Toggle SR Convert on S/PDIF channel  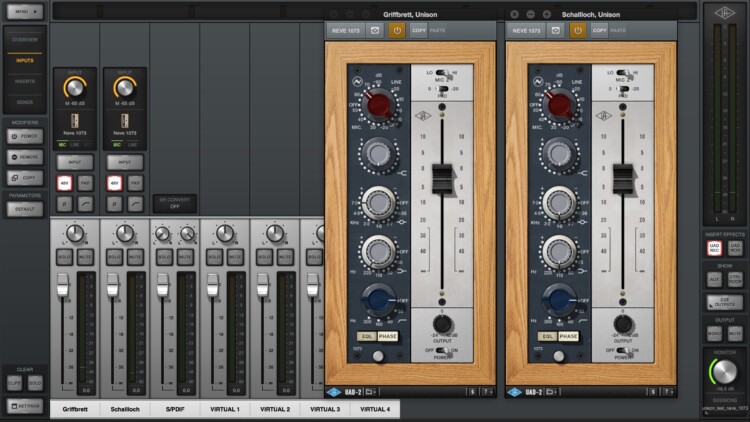tap(175, 203)
